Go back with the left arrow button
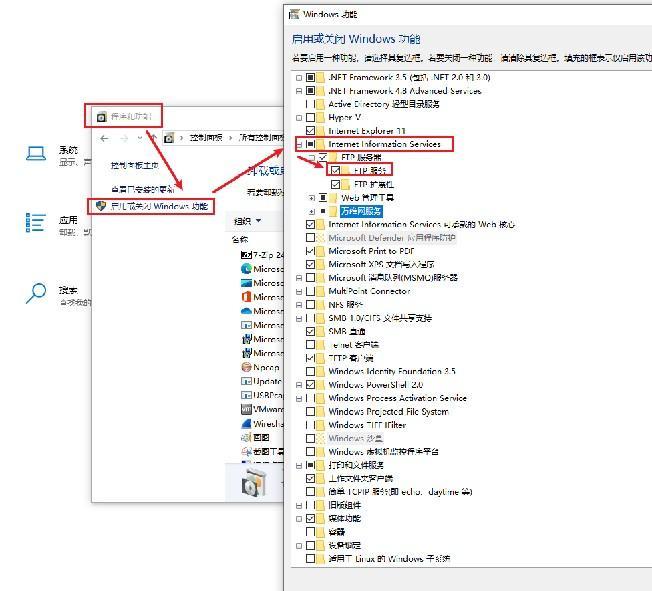 point(104,138)
